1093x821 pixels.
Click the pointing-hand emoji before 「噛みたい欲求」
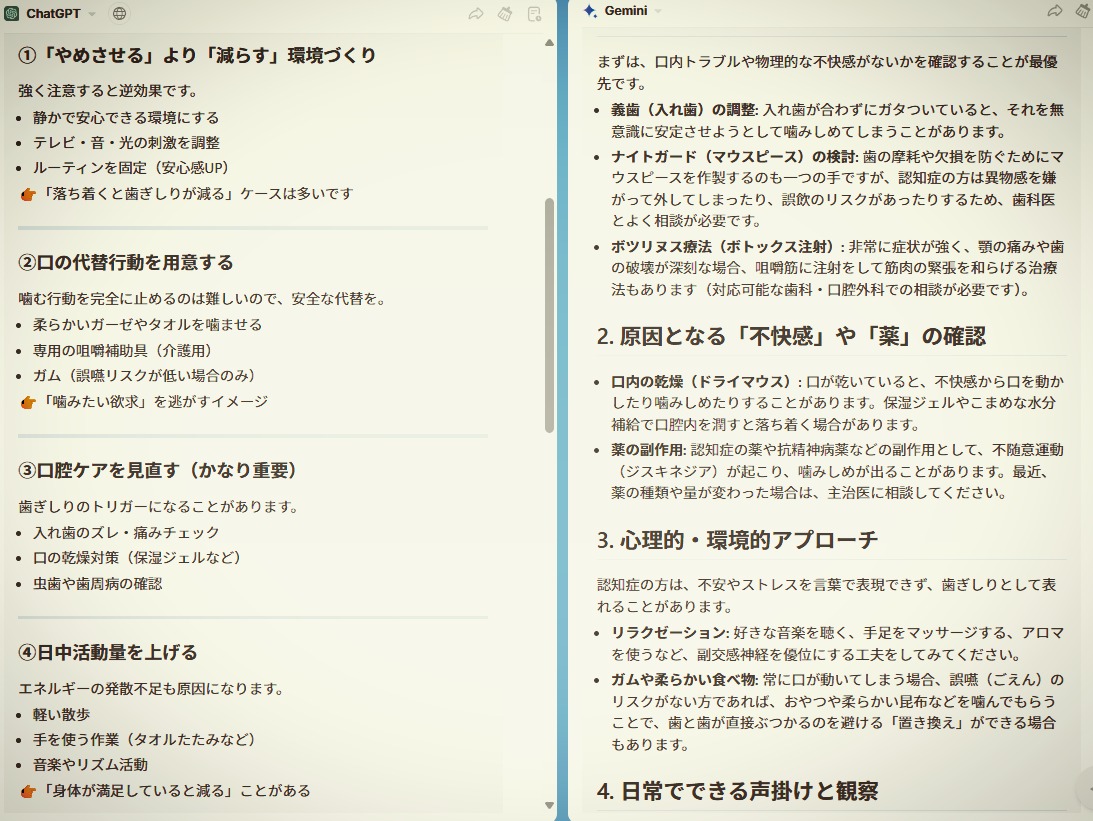(x=28, y=402)
